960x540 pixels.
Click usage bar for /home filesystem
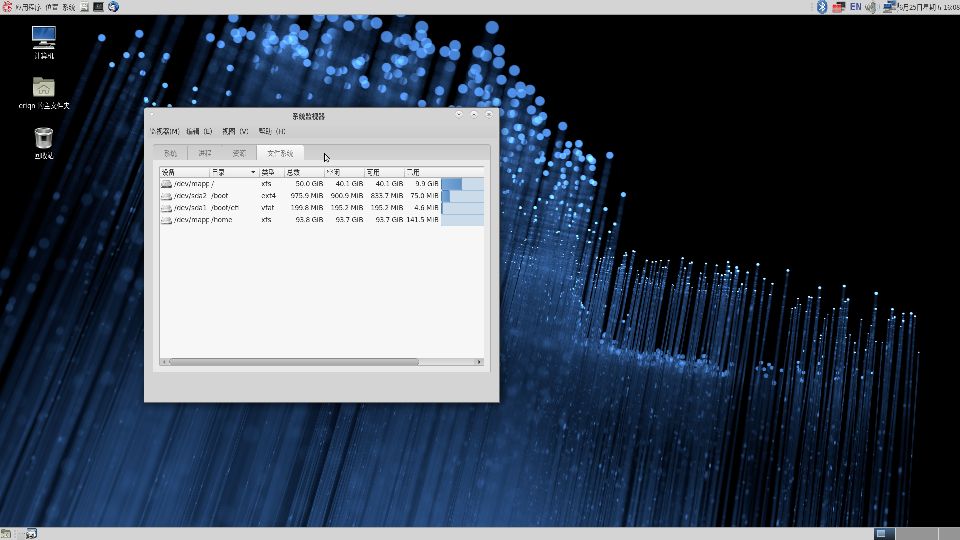click(x=462, y=220)
